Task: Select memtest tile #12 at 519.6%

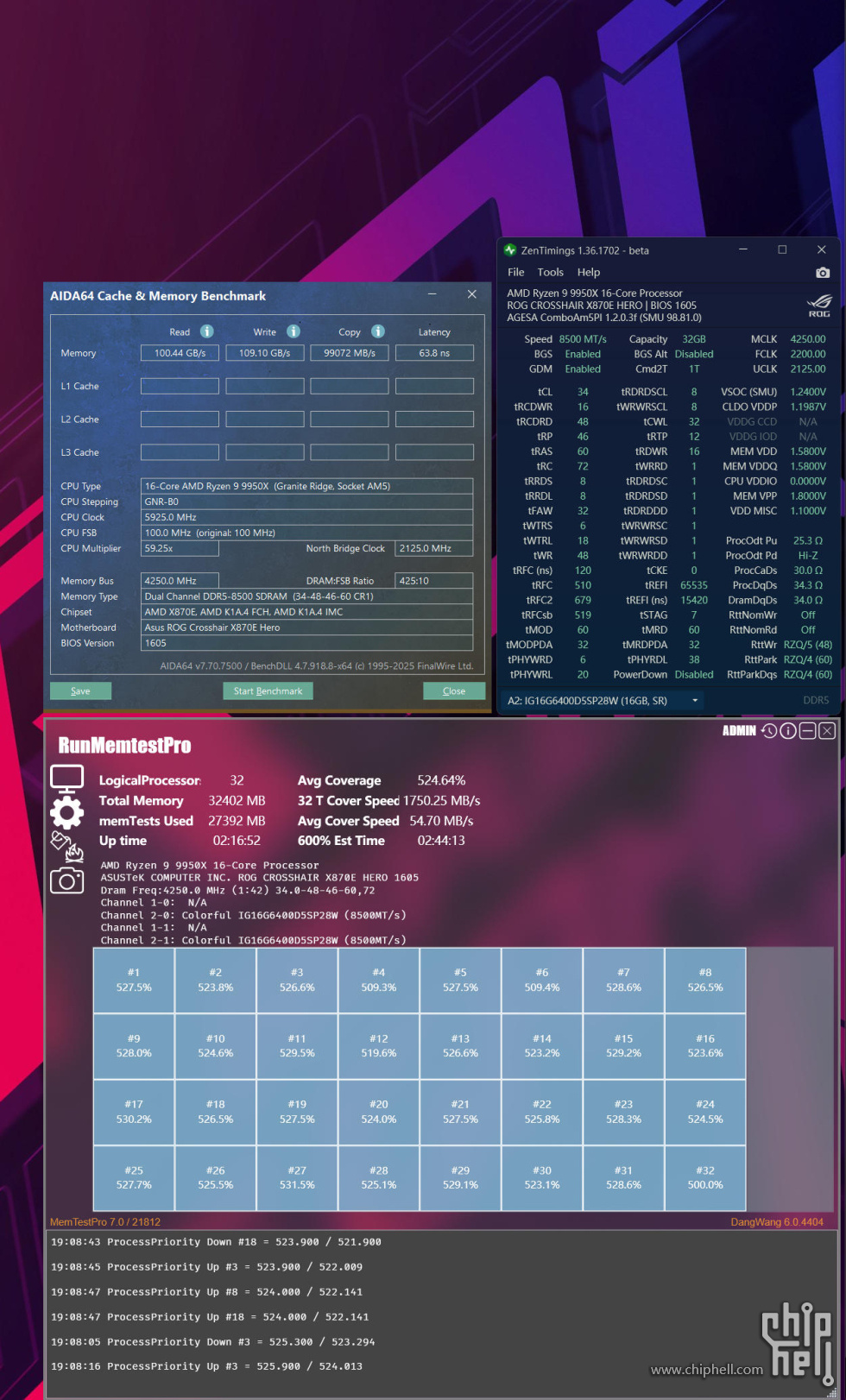Action: click(x=379, y=1046)
